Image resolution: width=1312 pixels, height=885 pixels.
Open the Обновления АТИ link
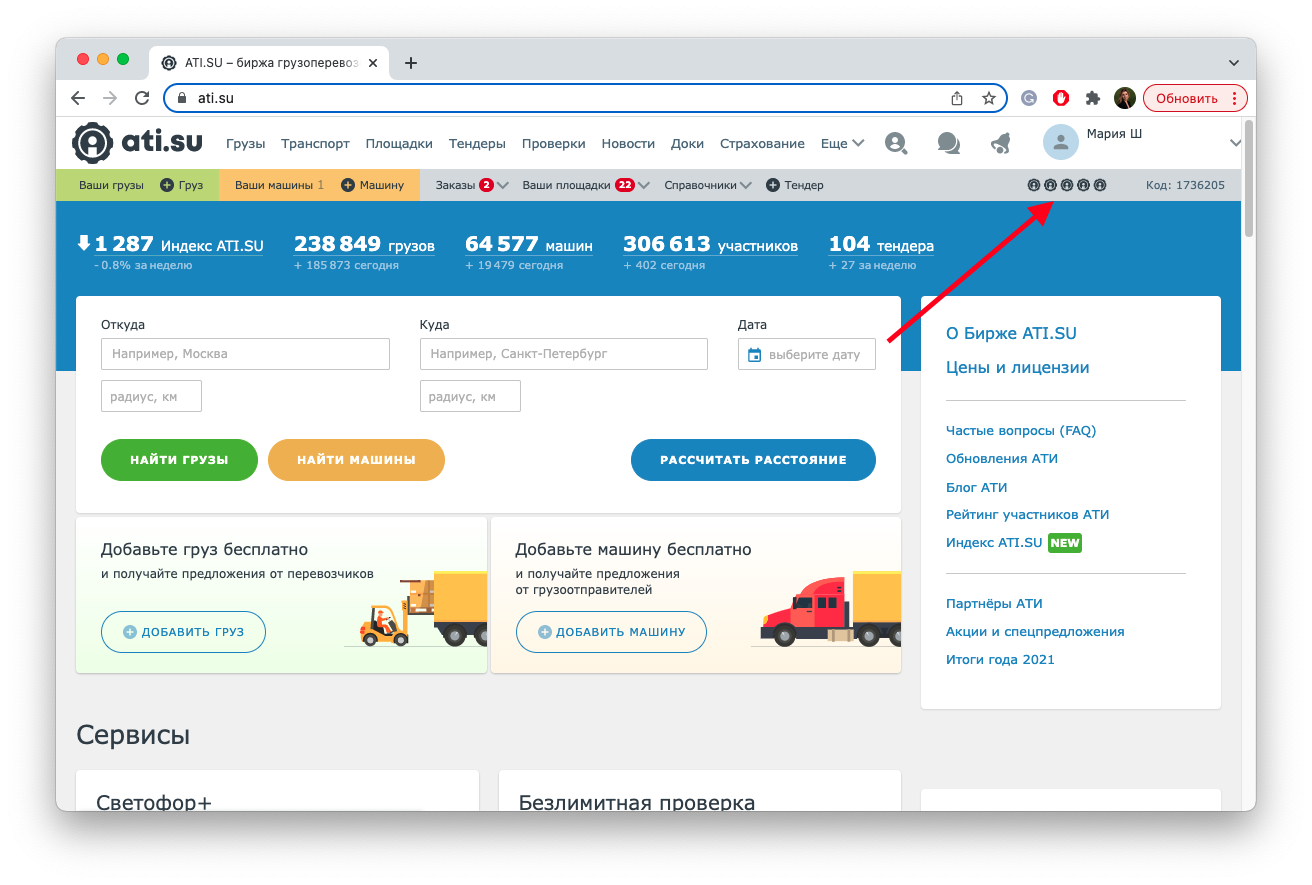click(1002, 459)
